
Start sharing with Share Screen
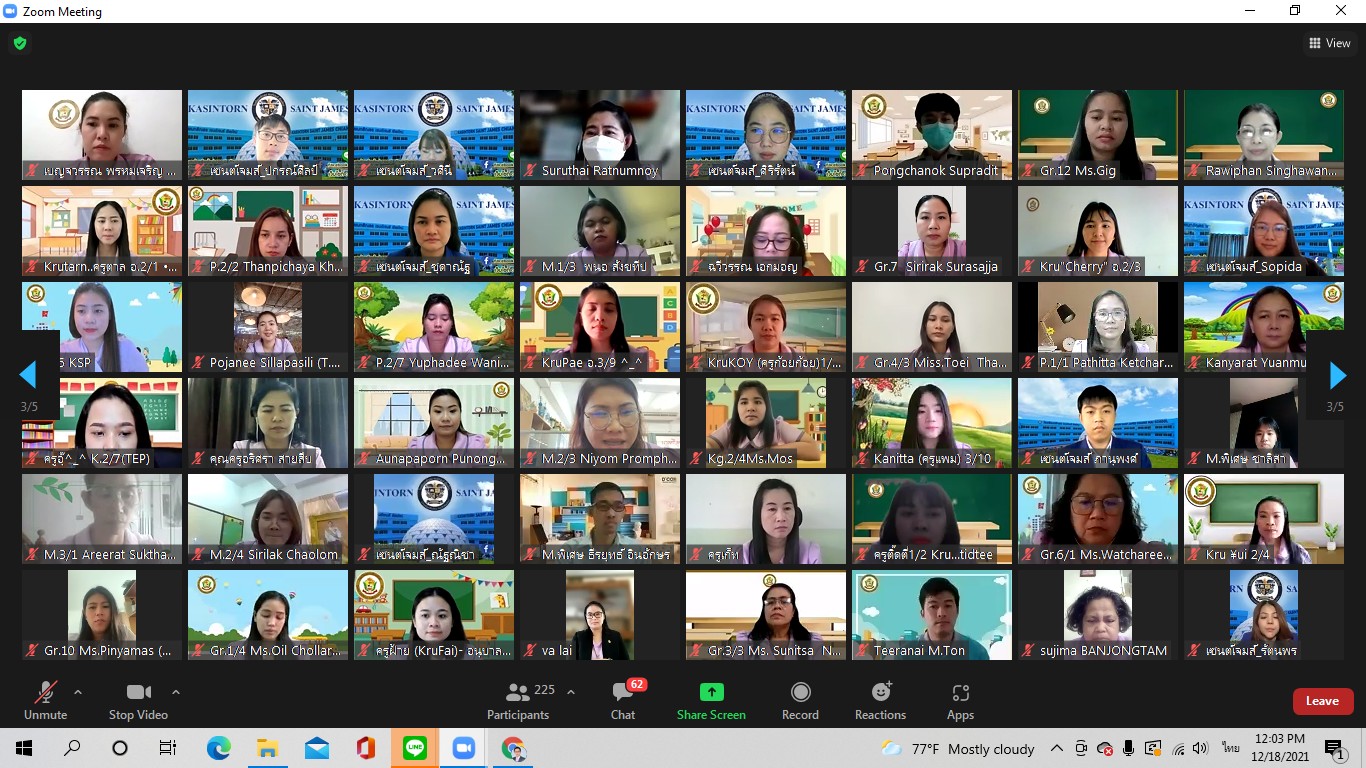click(711, 700)
